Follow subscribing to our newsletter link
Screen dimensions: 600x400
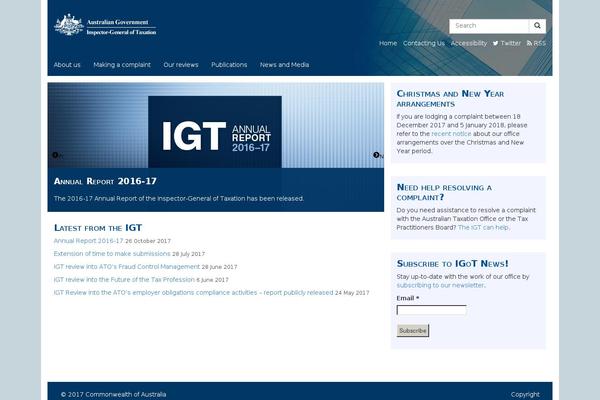[x=440, y=286]
